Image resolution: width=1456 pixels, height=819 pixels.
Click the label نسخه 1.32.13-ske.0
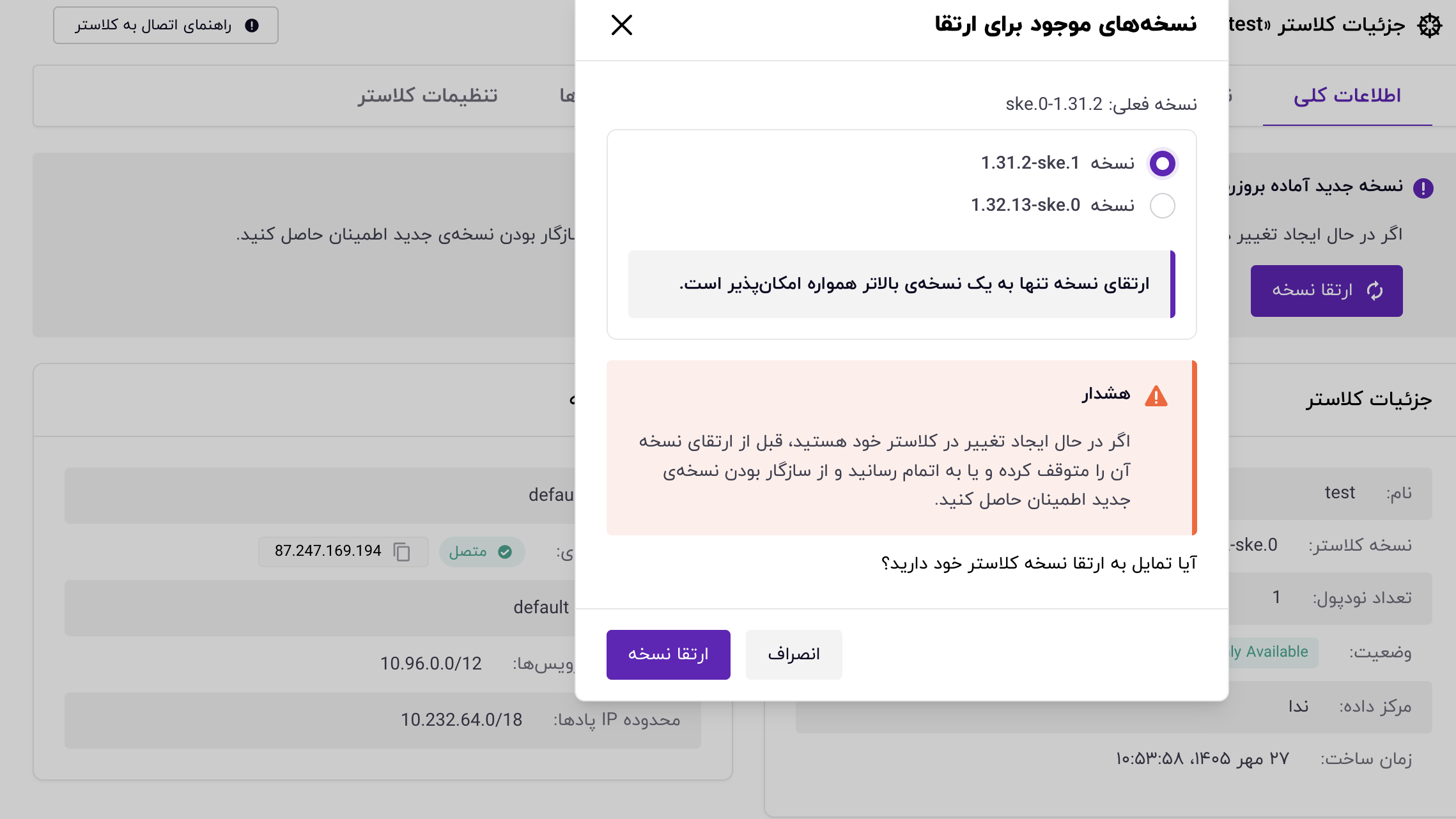click(1053, 205)
